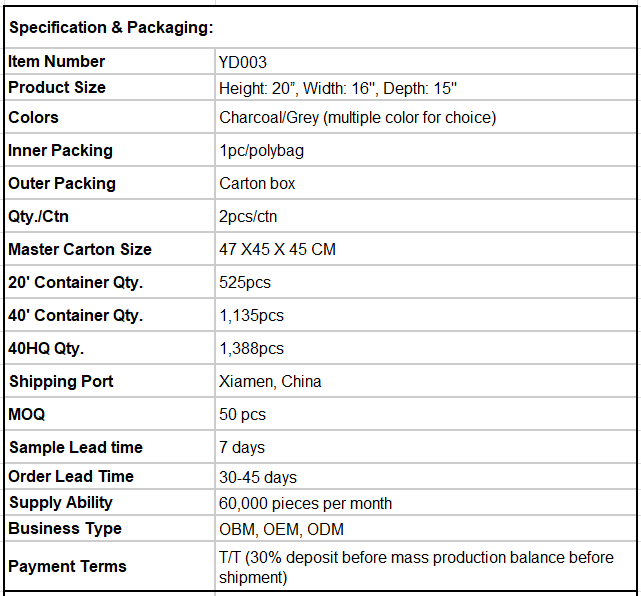Click the Inner Packing label
Image resolution: width=641 pixels, height=596 pixels.
point(60,151)
